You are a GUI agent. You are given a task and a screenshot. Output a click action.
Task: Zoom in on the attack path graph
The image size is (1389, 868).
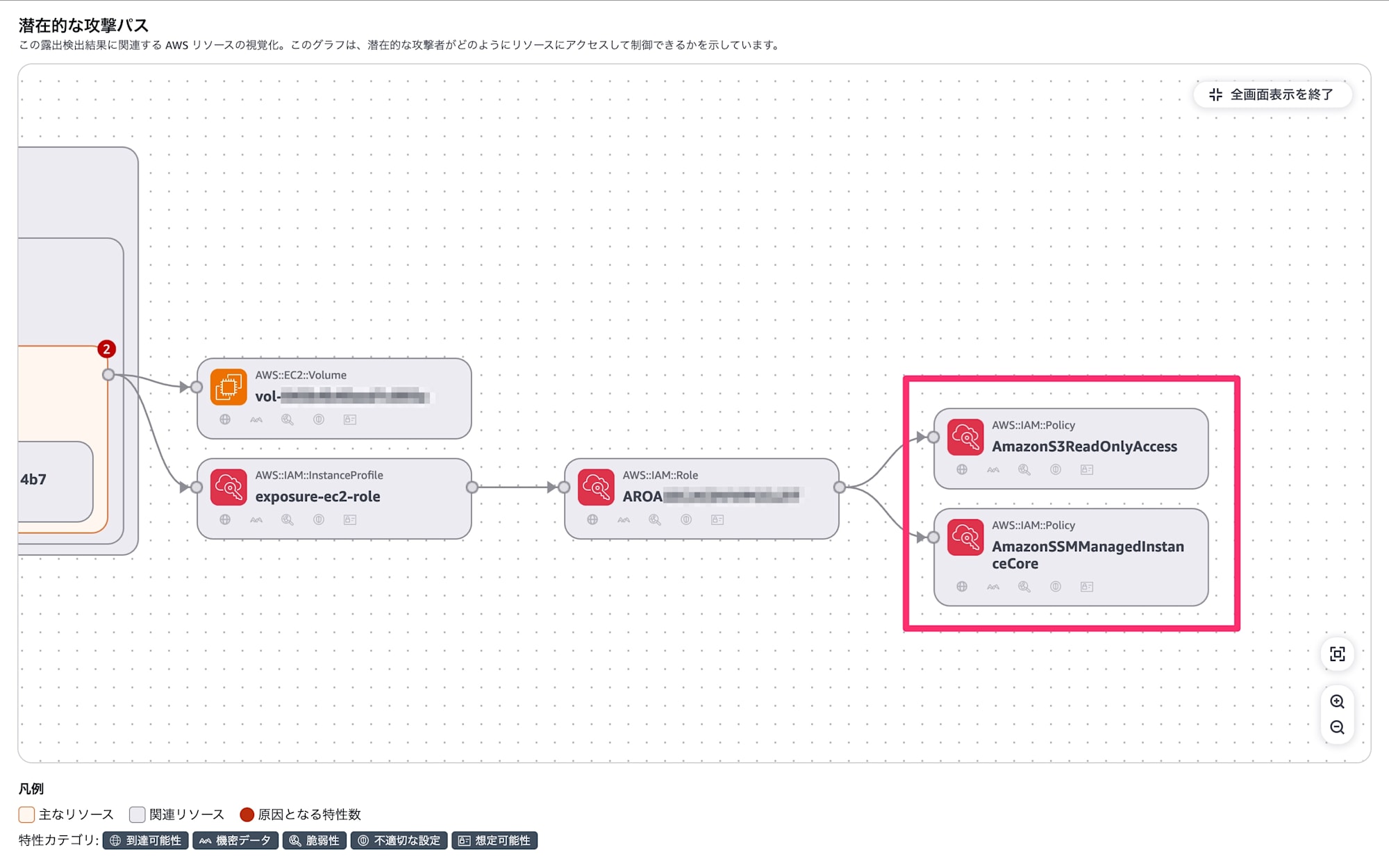[1337, 701]
